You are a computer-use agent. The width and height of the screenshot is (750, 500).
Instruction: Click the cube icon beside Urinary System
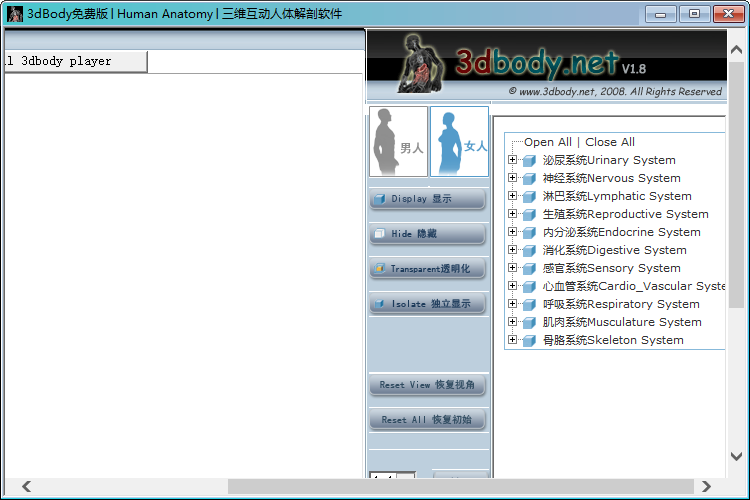tap(529, 161)
